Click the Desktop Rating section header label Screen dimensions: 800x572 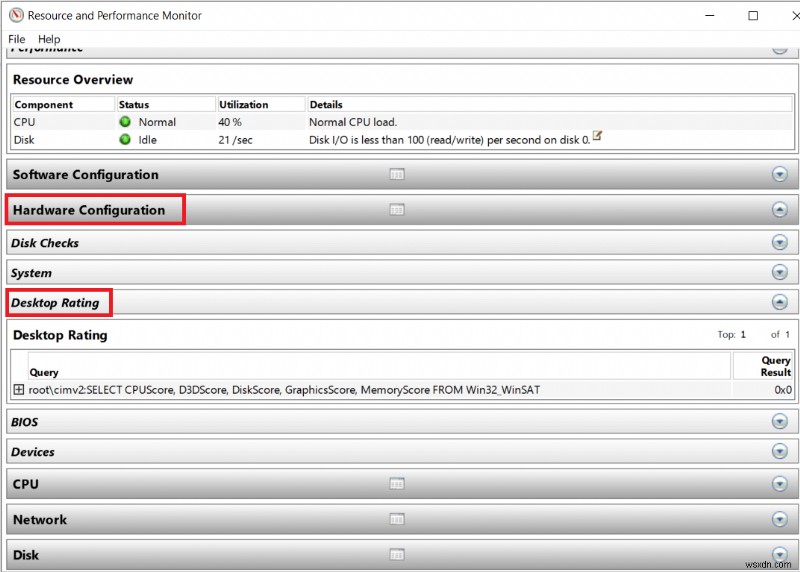55,303
